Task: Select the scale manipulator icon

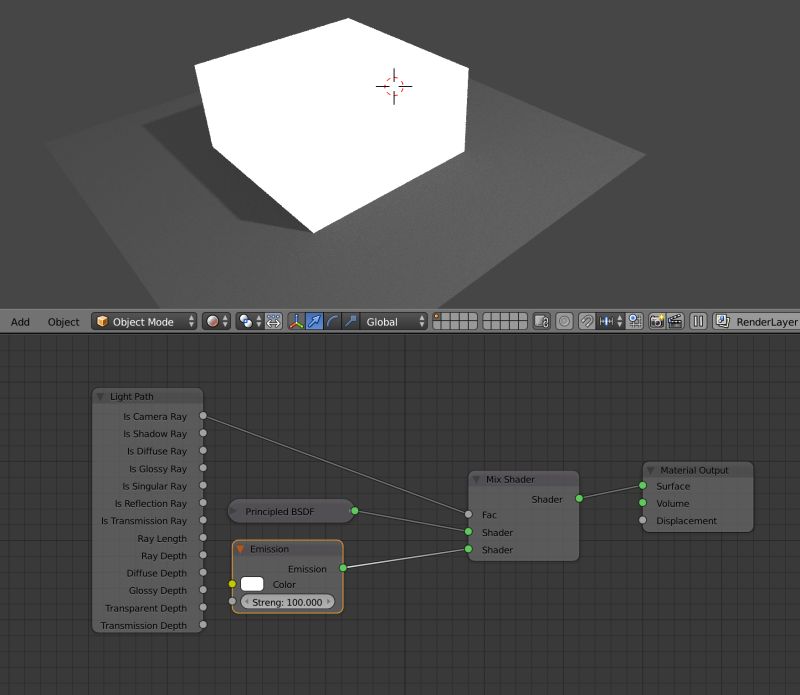Action: [x=352, y=321]
